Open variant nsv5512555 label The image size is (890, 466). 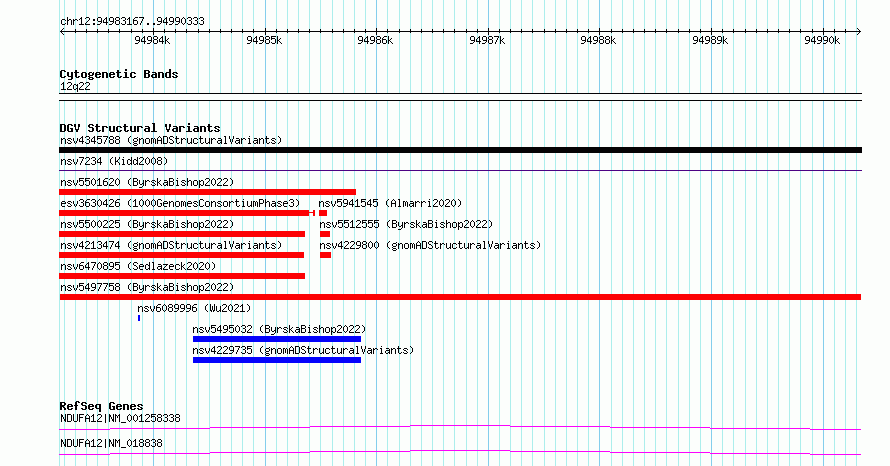point(406,224)
